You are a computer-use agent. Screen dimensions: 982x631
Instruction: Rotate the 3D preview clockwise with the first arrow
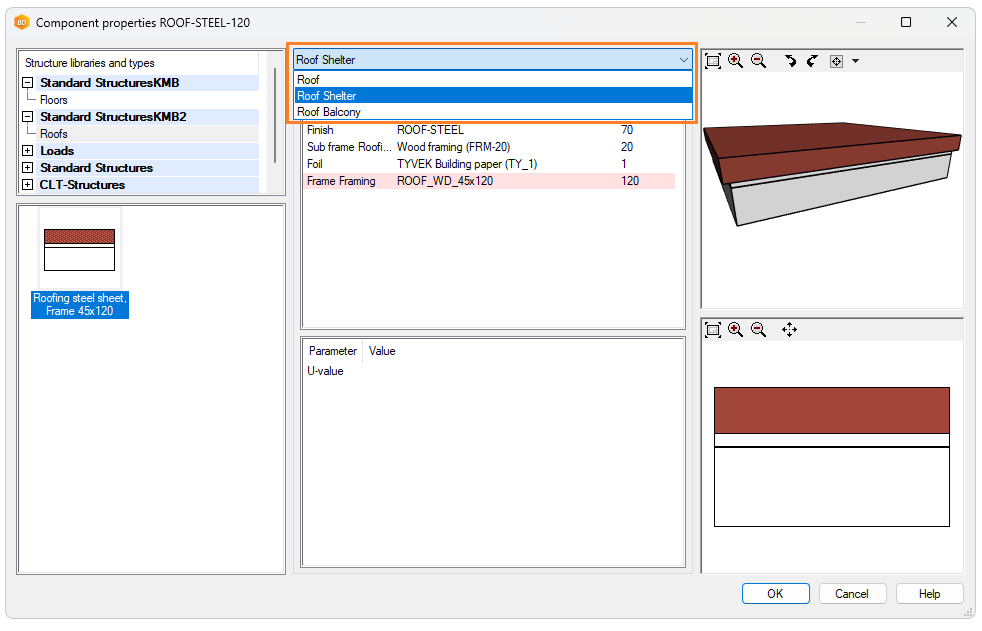[790, 61]
